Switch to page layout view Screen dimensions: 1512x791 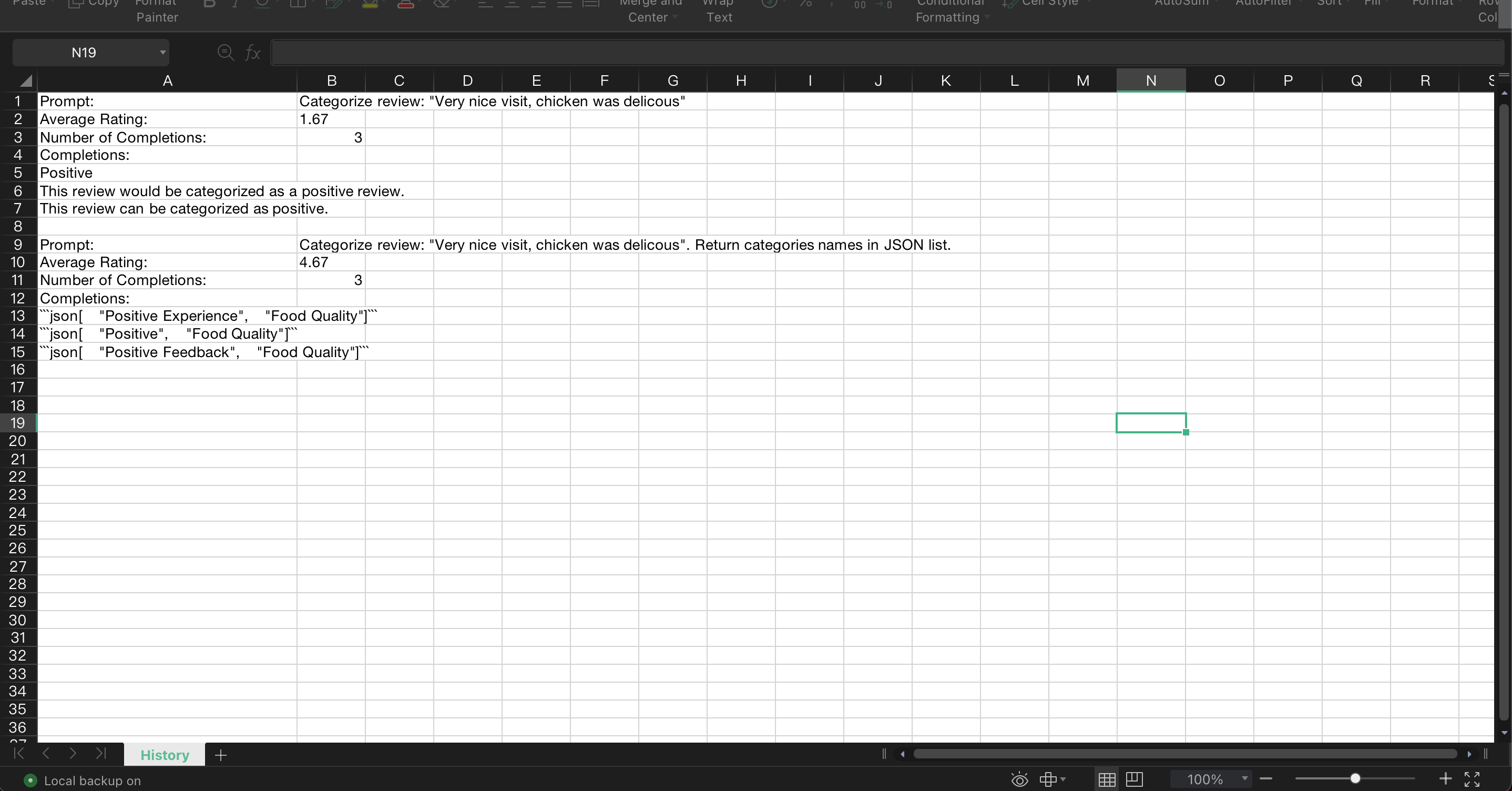1135,779
